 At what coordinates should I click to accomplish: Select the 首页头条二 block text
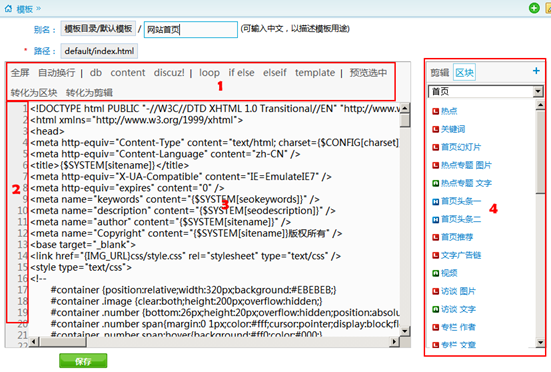coord(461,220)
